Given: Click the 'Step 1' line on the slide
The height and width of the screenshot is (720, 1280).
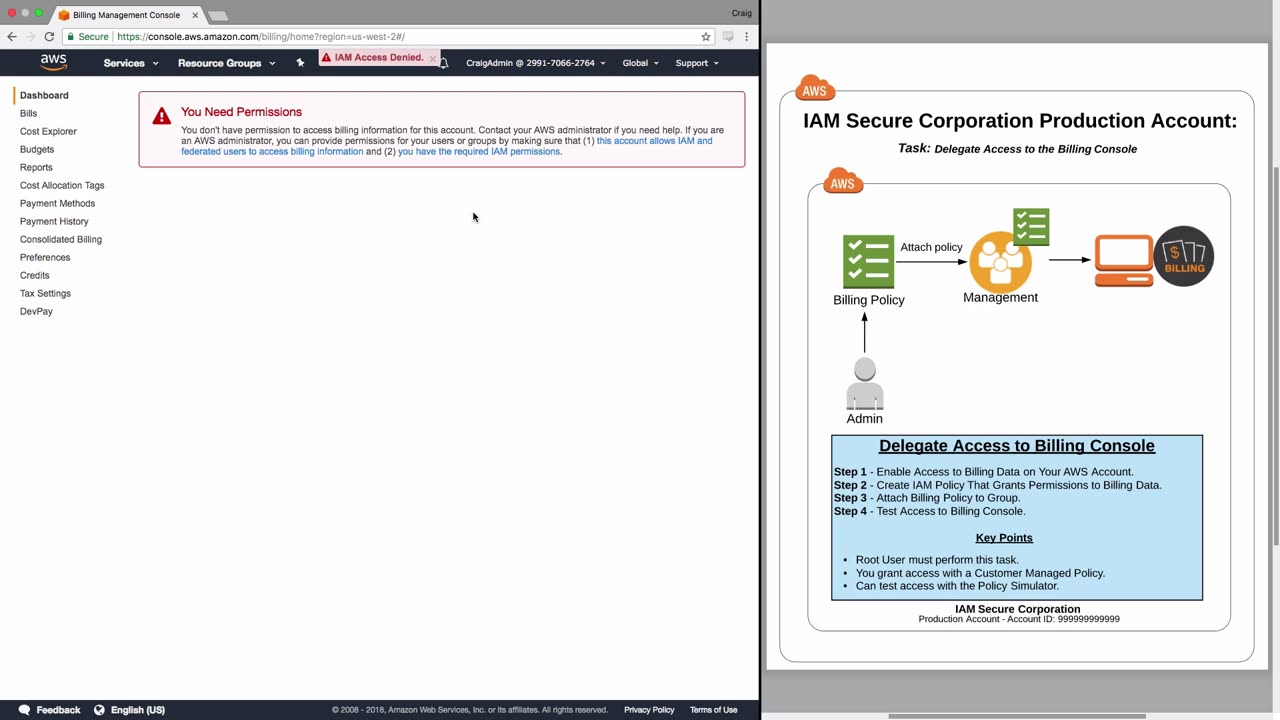Looking at the screenshot, I should [984, 472].
